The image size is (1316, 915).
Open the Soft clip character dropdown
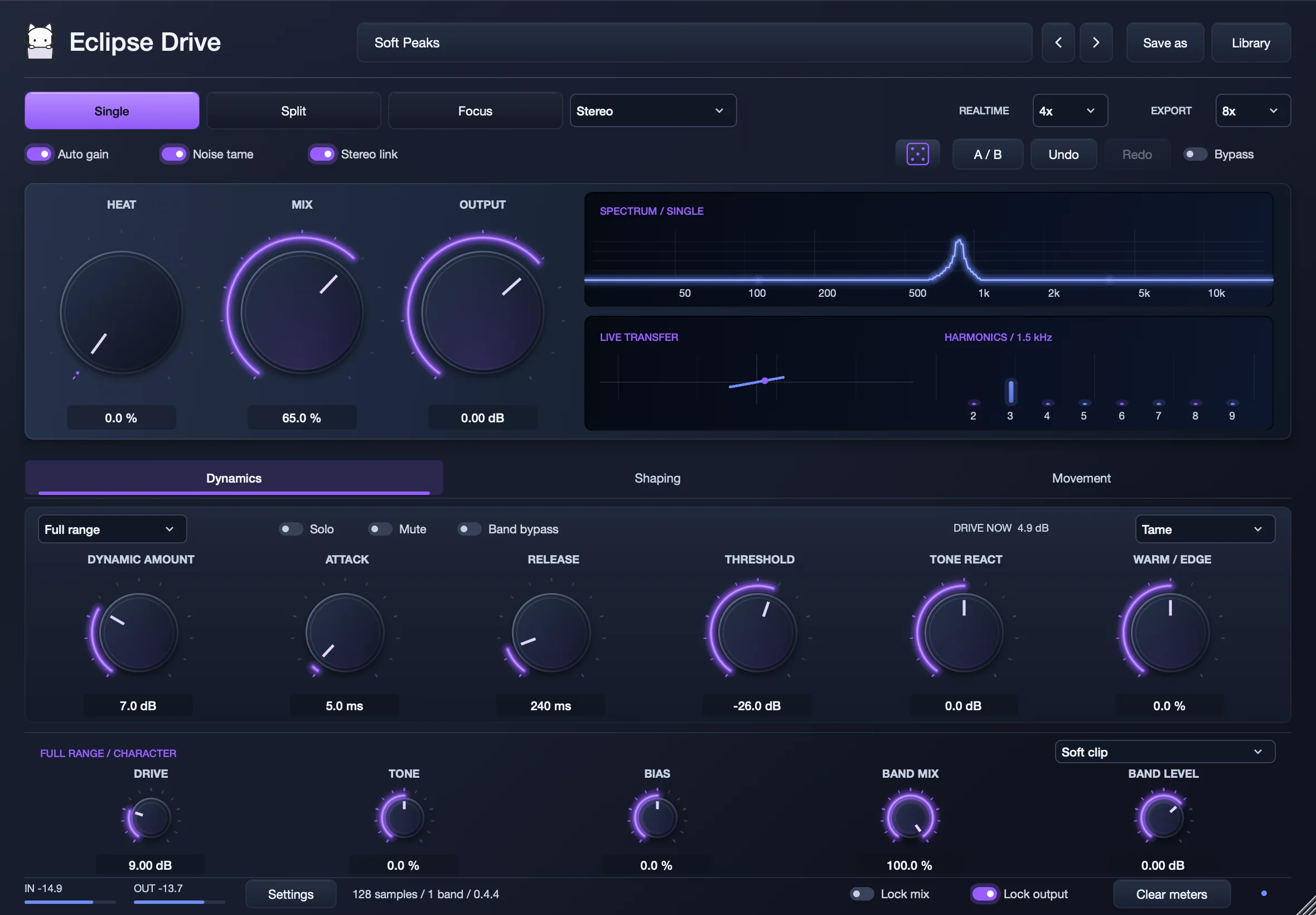(x=1165, y=752)
